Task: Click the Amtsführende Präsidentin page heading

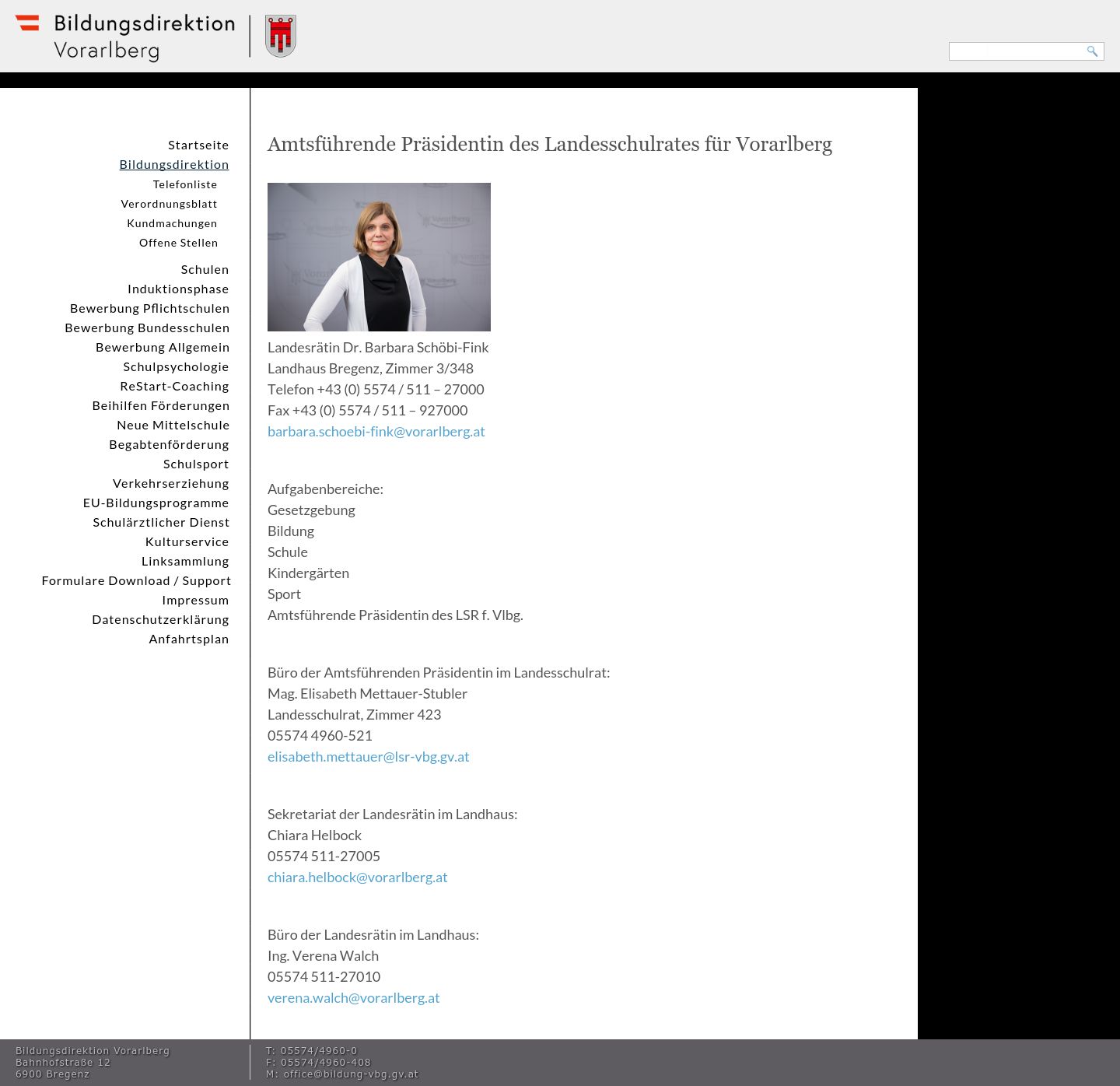Action: coord(550,145)
